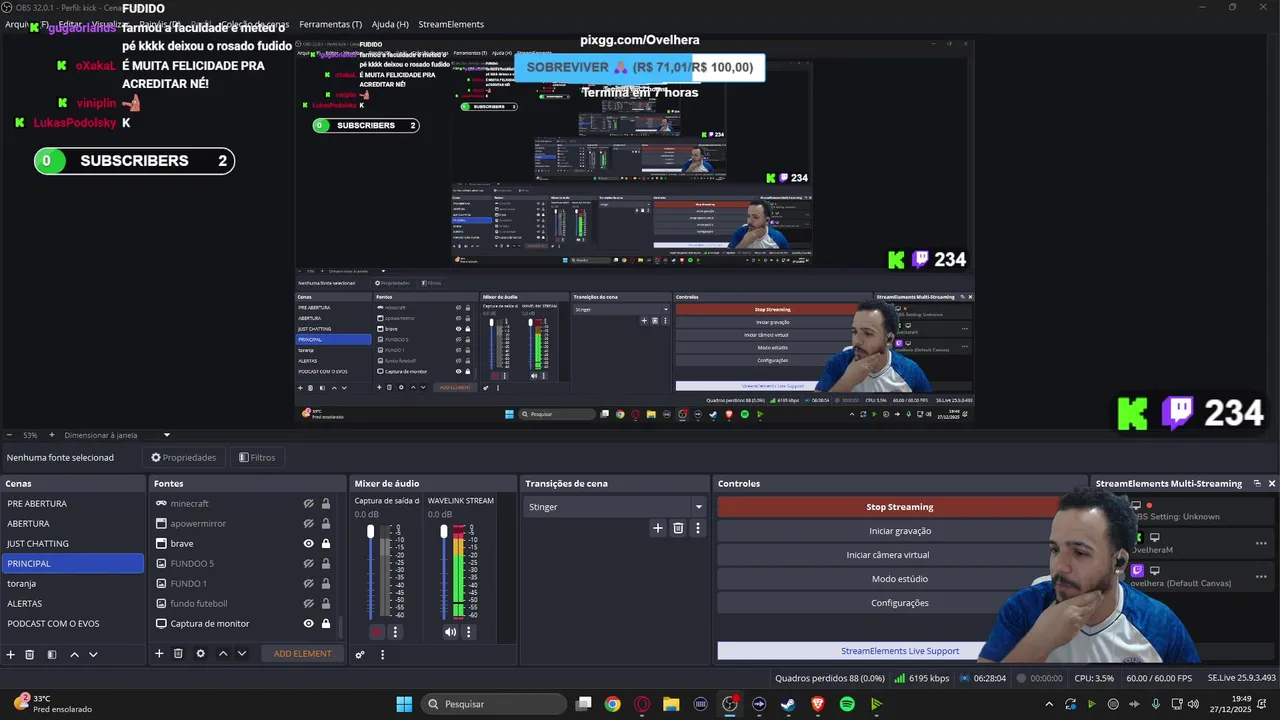Open Configurações from Controles
Viewport: 1280px width, 720px height.
899,603
